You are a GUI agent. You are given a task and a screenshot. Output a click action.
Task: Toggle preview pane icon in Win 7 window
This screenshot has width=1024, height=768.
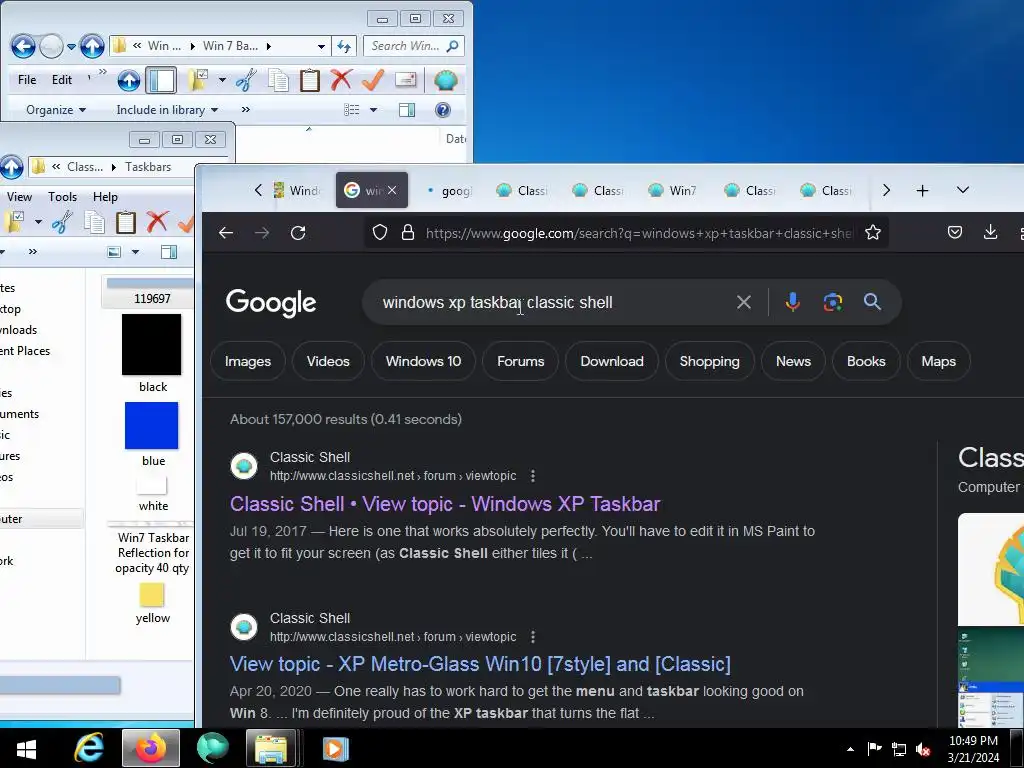click(x=407, y=110)
